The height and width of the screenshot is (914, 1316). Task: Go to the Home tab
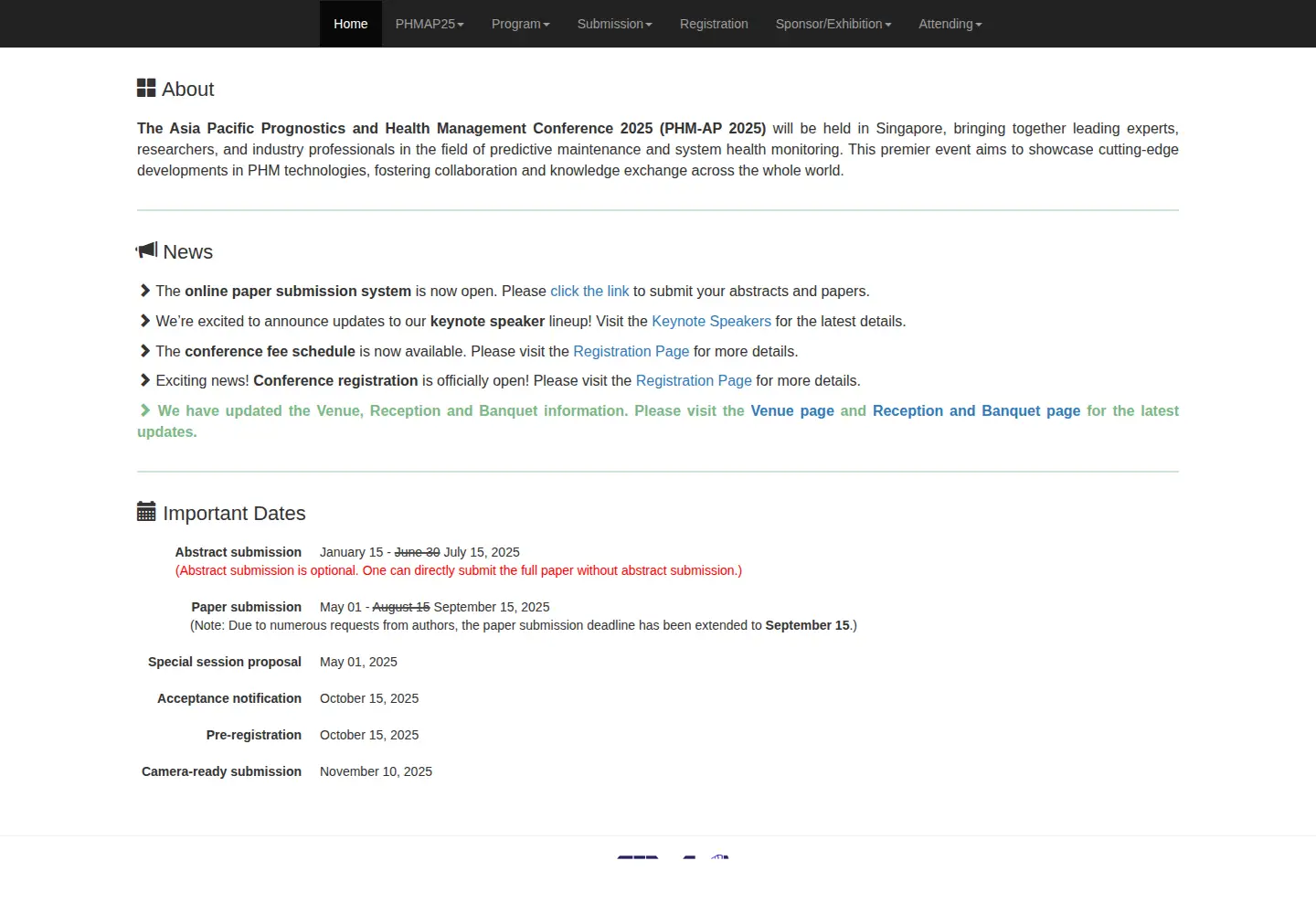351,24
